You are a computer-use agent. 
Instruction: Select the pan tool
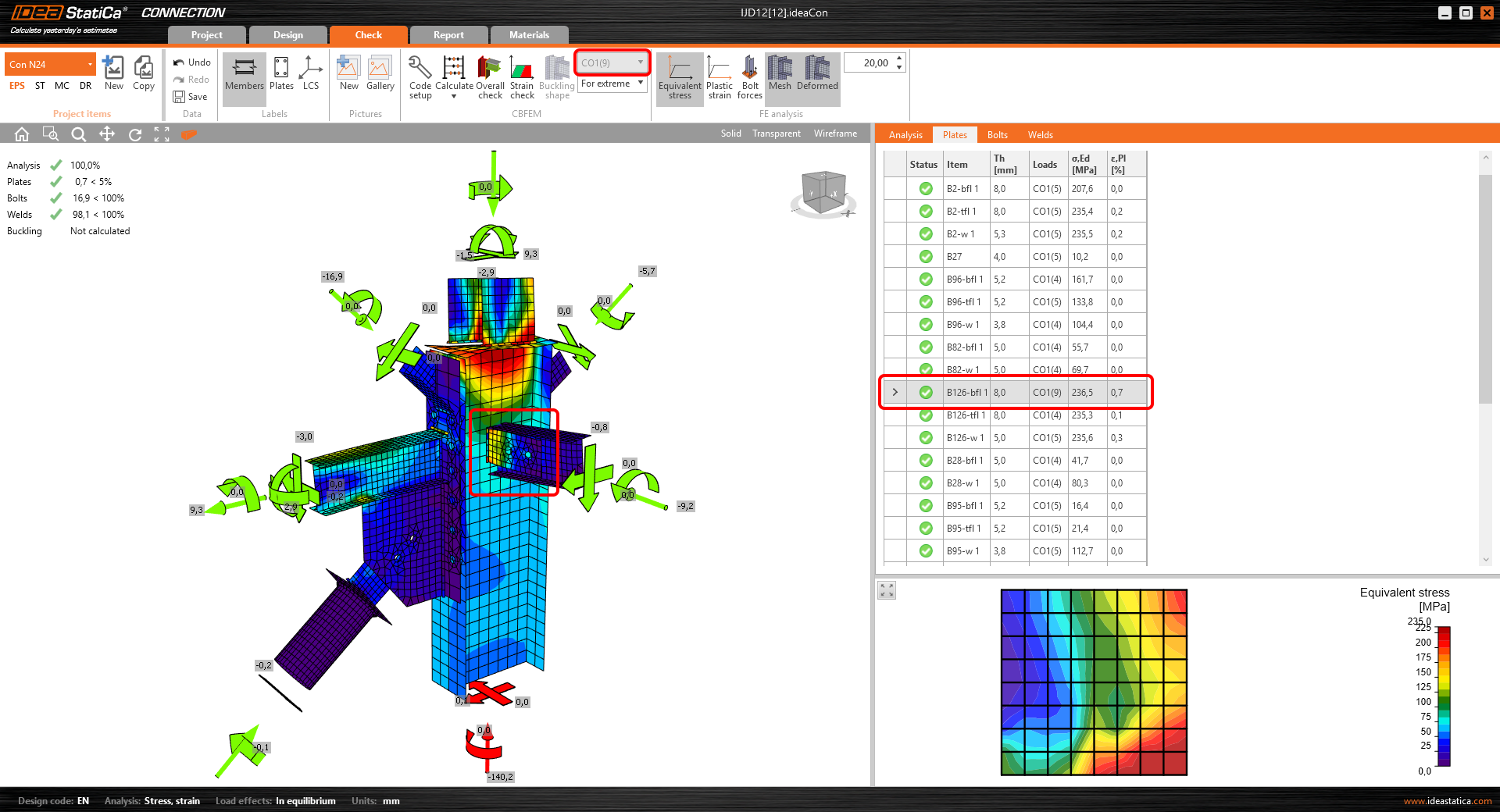click(107, 134)
